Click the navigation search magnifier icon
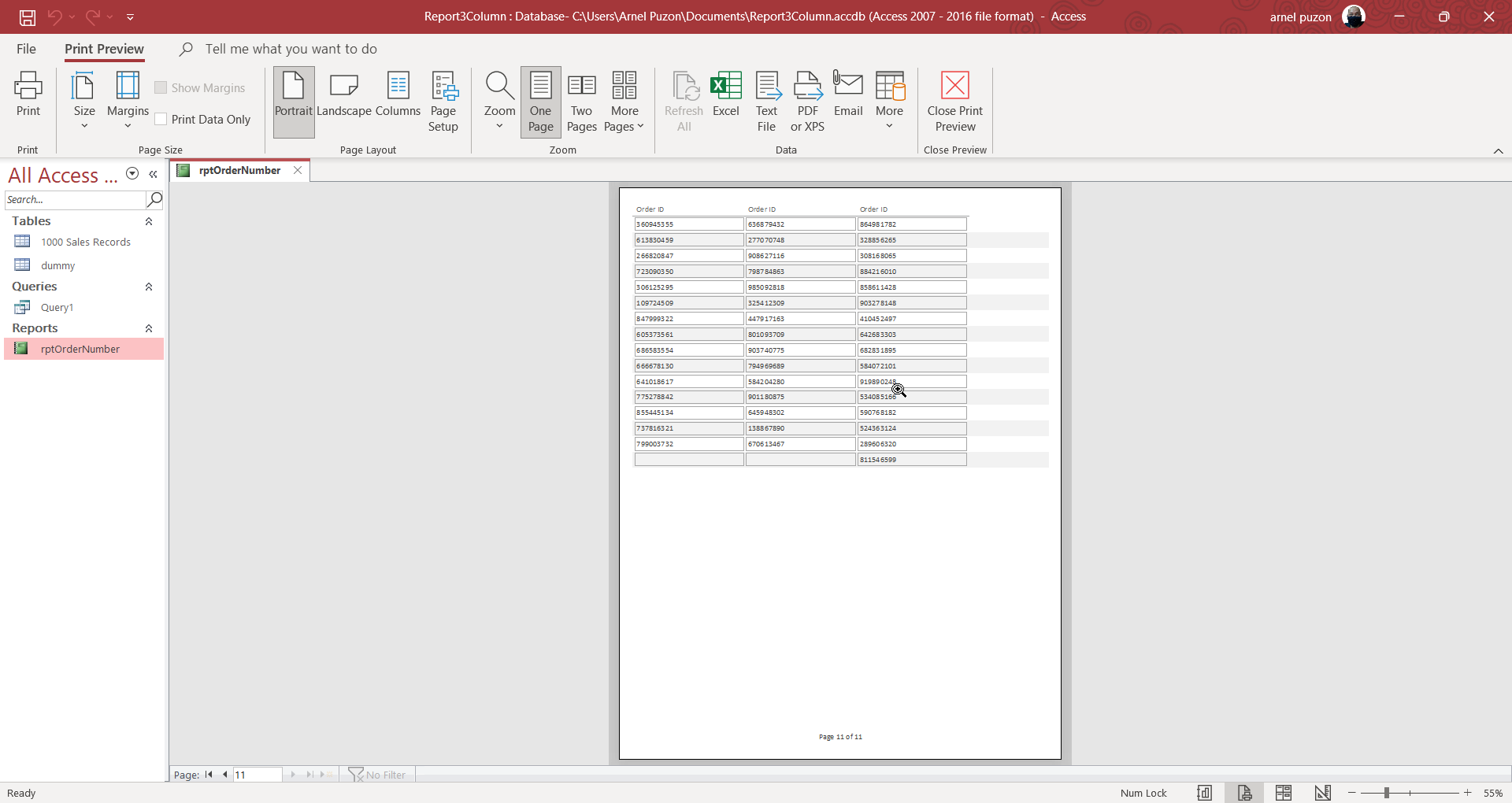This screenshot has width=1512, height=803. point(154,200)
